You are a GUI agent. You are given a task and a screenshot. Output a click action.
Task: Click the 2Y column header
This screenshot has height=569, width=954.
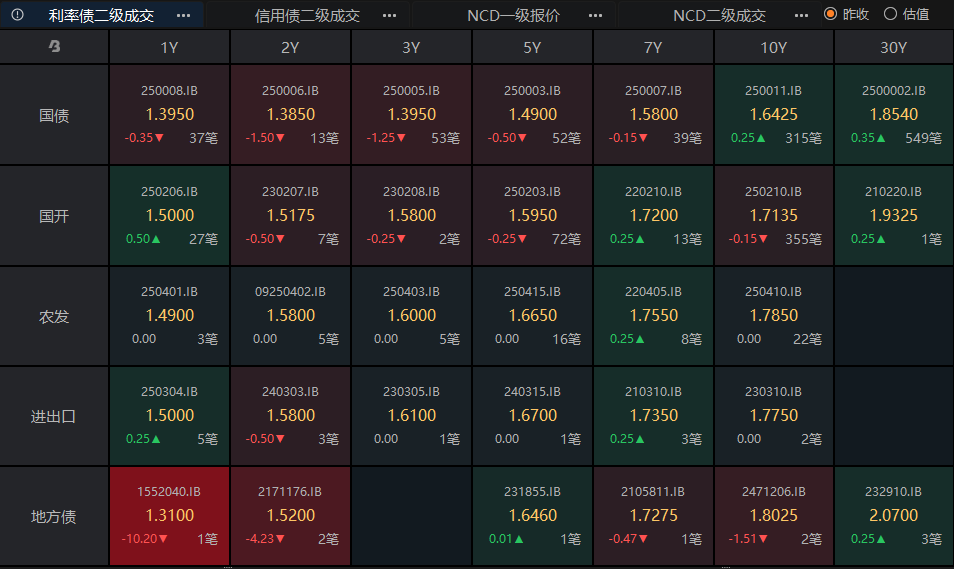pos(290,47)
